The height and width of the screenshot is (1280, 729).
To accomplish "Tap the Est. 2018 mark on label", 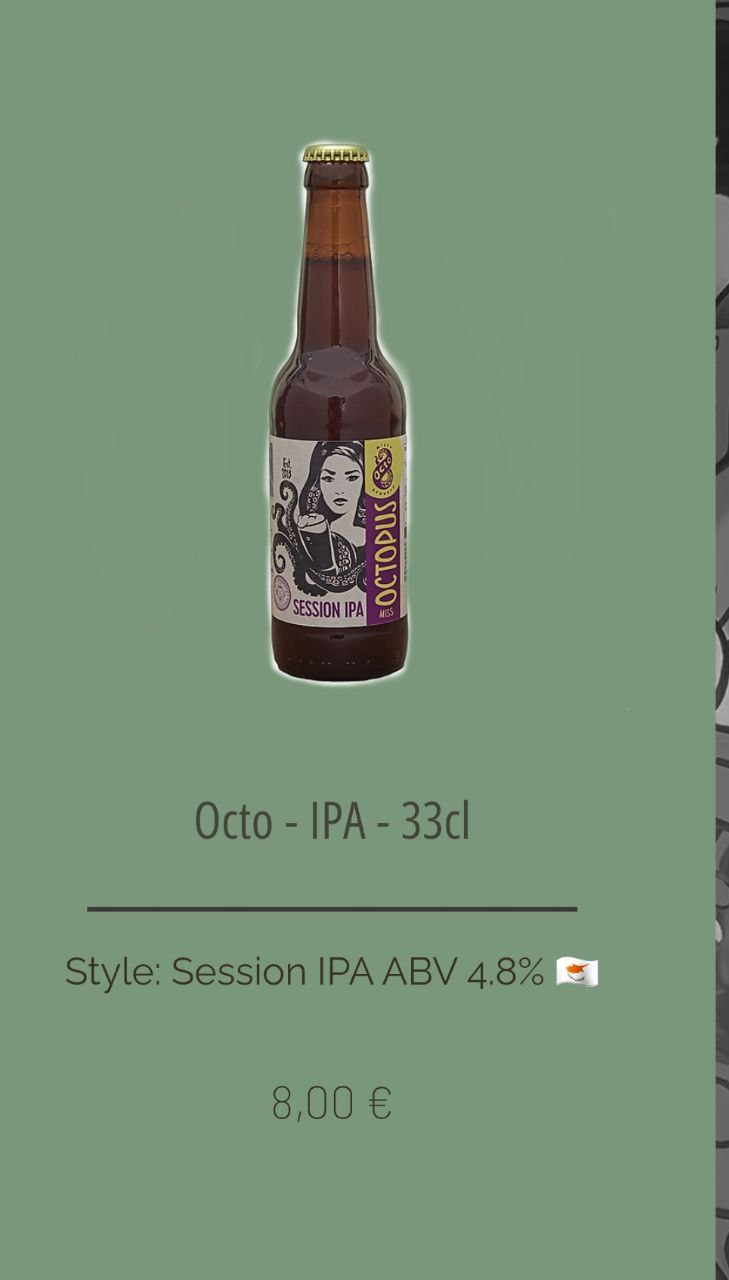I will click(286, 468).
